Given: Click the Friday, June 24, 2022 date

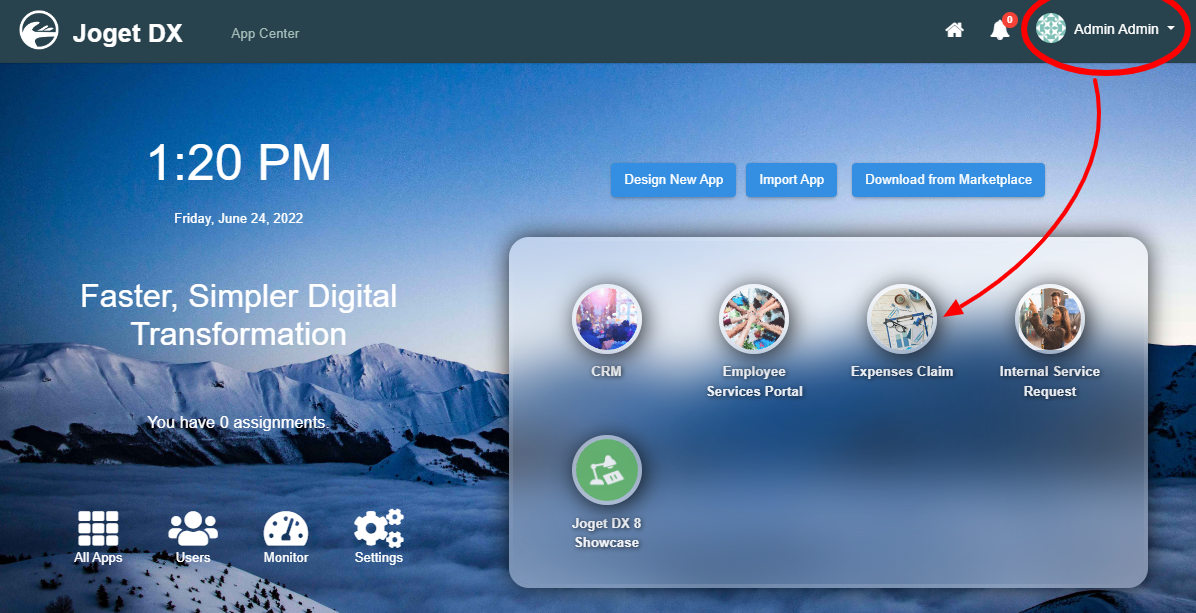Looking at the screenshot, I should pyautogui.click(x=239, y=218).
